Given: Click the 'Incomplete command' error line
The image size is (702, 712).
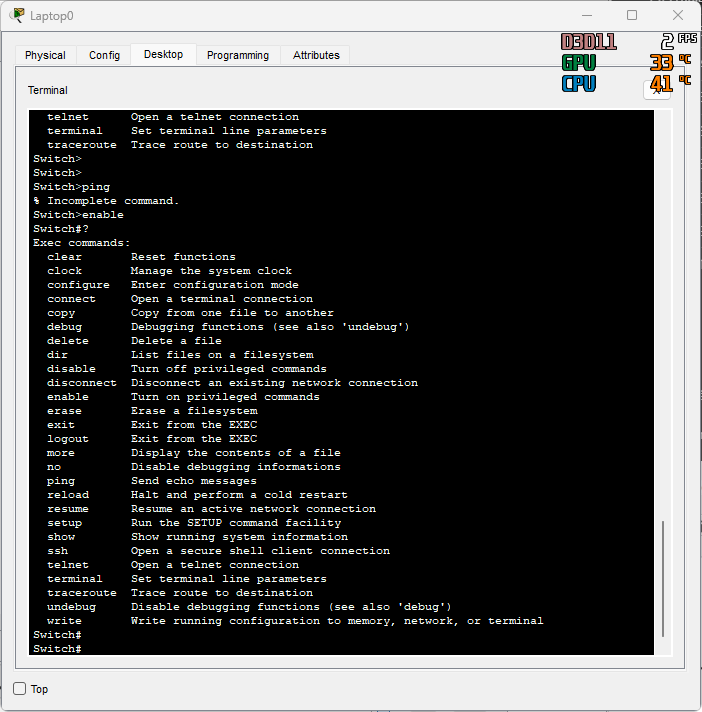Looking at the screenshot, I should pyautogui.click(x=106, y=201).
